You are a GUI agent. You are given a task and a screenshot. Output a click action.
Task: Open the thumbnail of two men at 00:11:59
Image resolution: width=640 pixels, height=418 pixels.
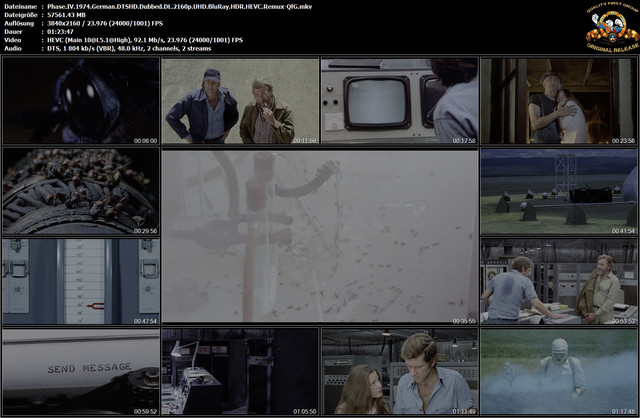coord(240,100)
